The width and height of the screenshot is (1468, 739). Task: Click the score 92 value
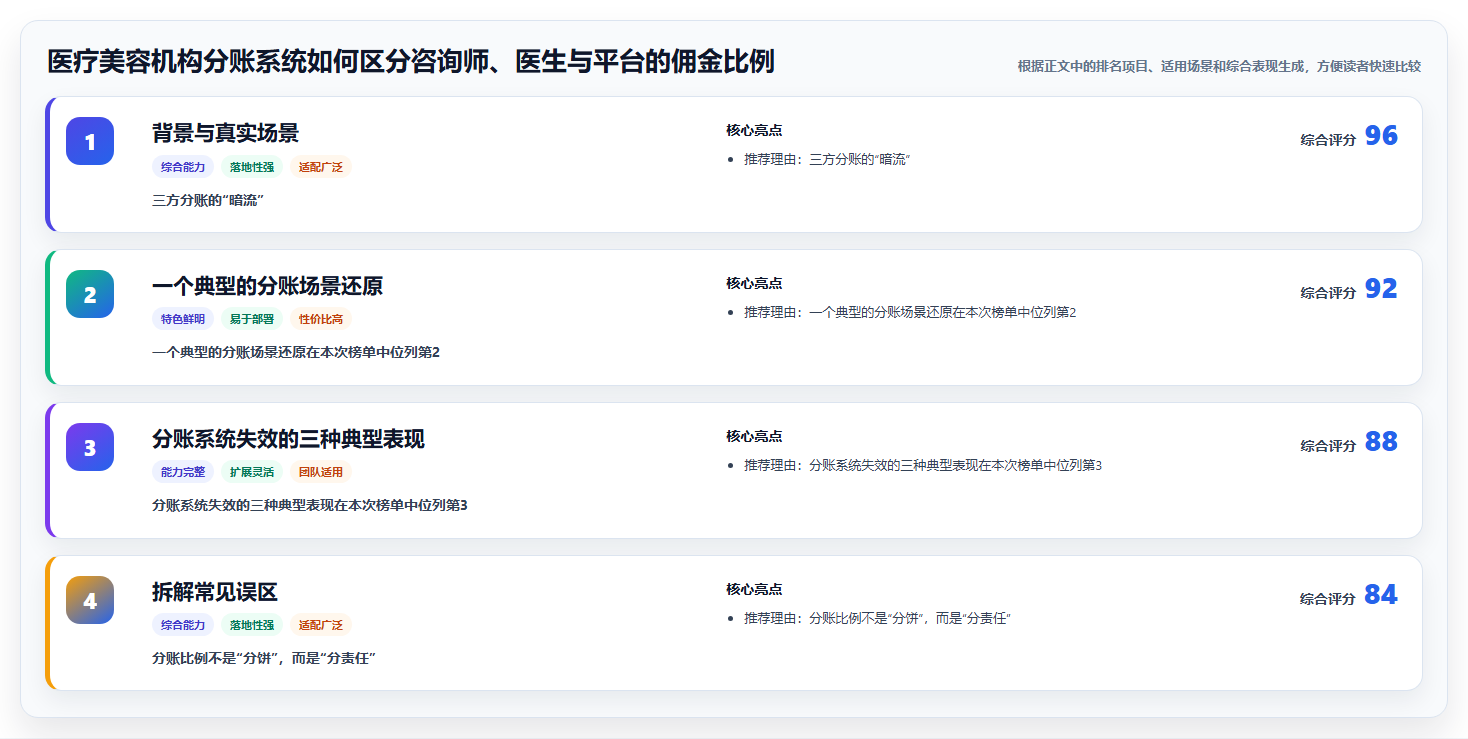point(1381,289)
